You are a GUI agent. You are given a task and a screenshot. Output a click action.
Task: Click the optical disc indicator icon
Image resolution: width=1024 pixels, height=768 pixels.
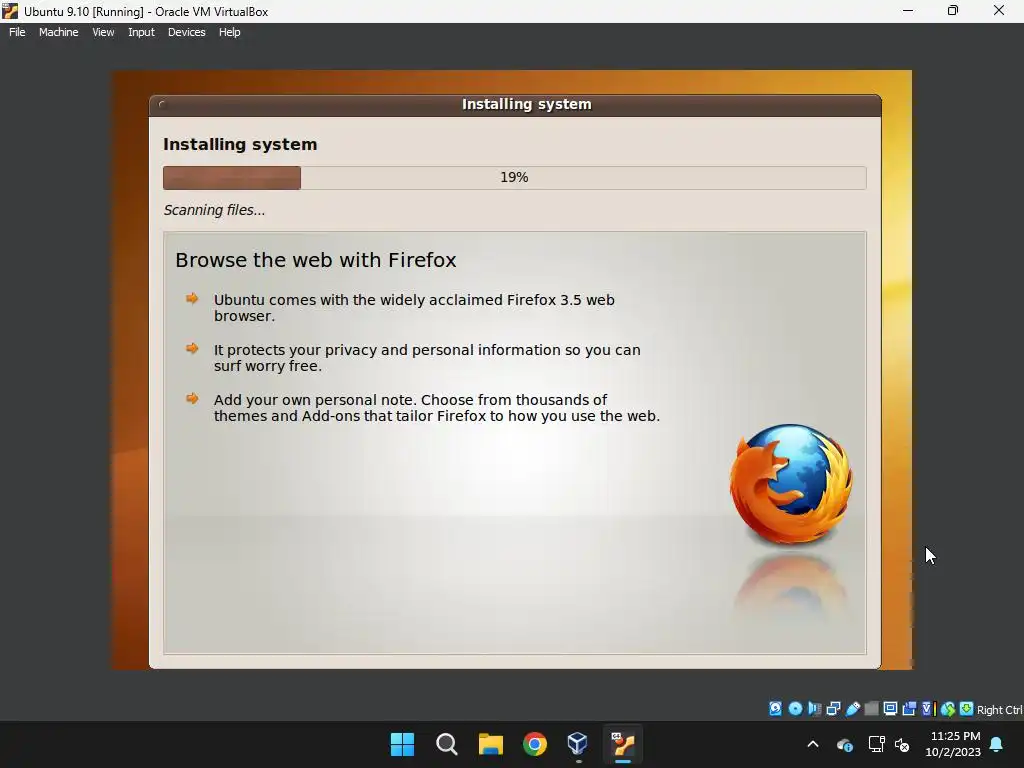click(795, 709)
